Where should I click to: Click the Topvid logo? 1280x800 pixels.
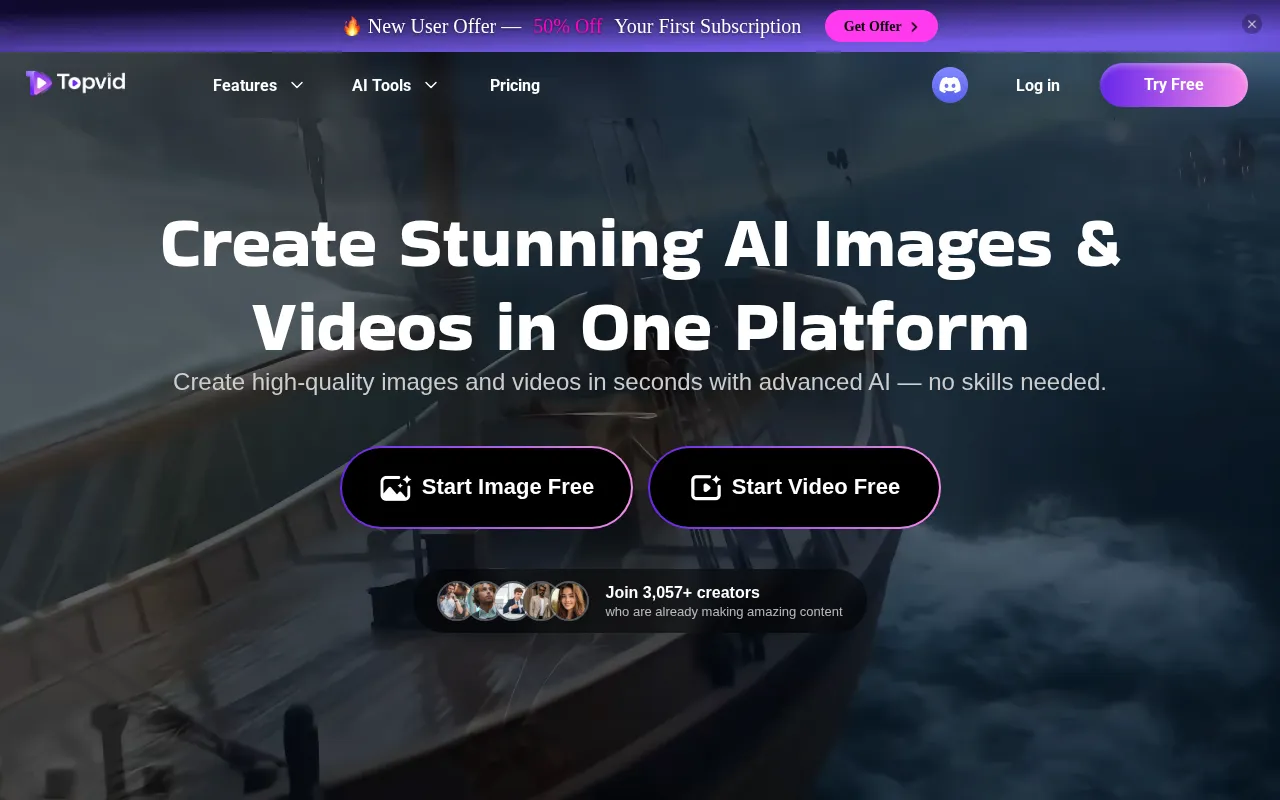[x=76, y=83]
